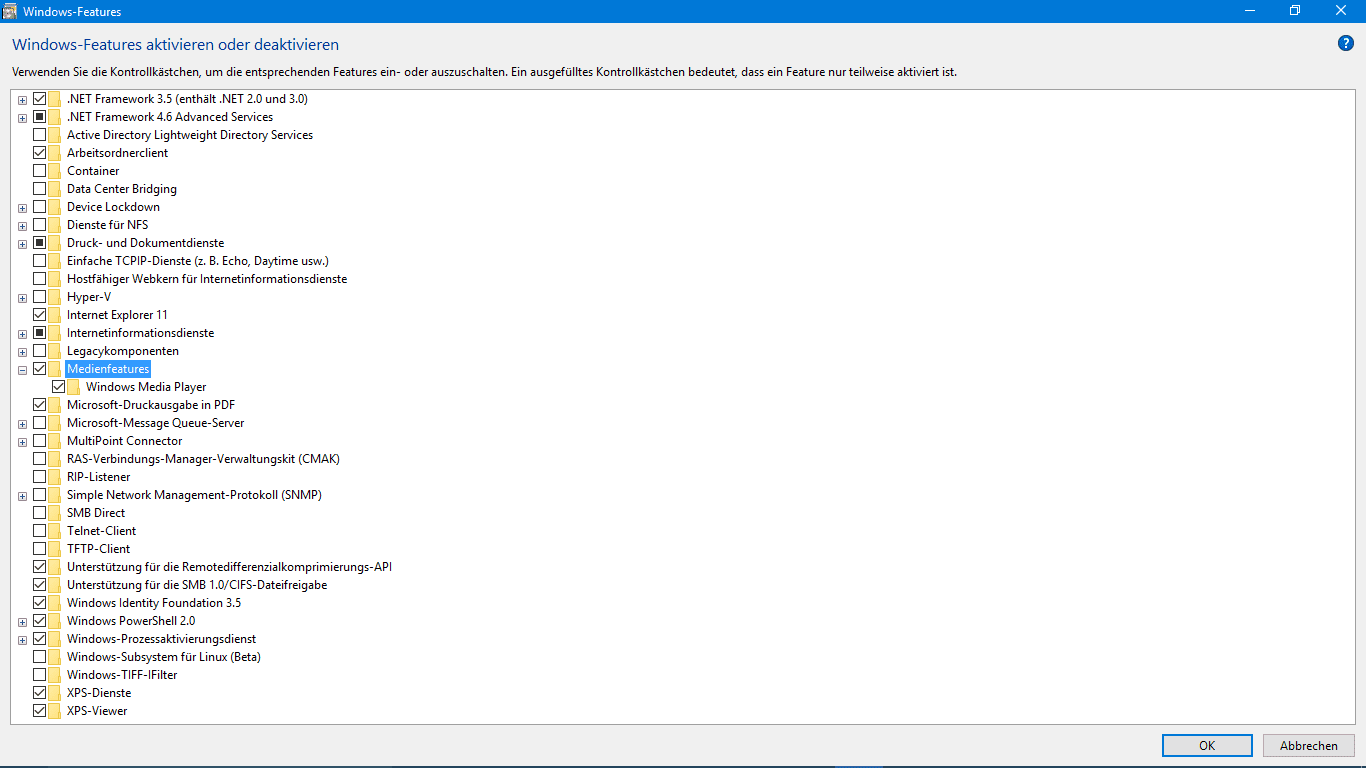
Task: Disable Internet Explorer 11 checkbox
Action: coord(40,315)
